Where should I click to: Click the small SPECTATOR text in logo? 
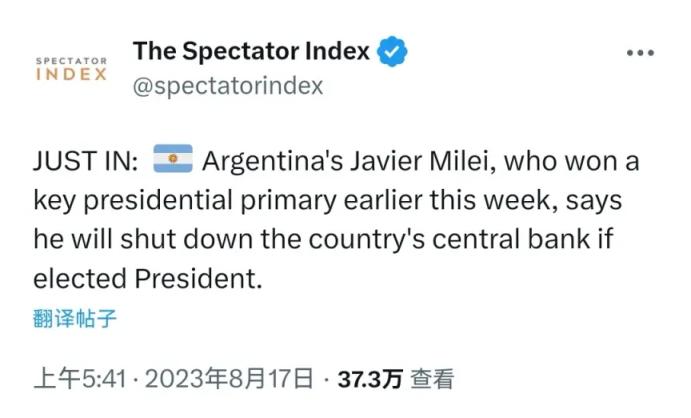click(x=71, y=61)
